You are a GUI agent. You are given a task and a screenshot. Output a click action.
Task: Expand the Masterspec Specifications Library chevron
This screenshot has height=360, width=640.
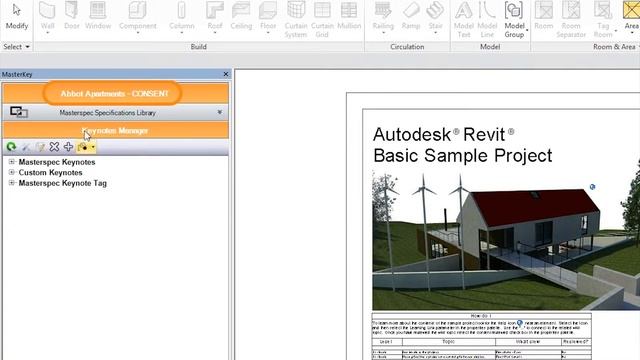220,112
